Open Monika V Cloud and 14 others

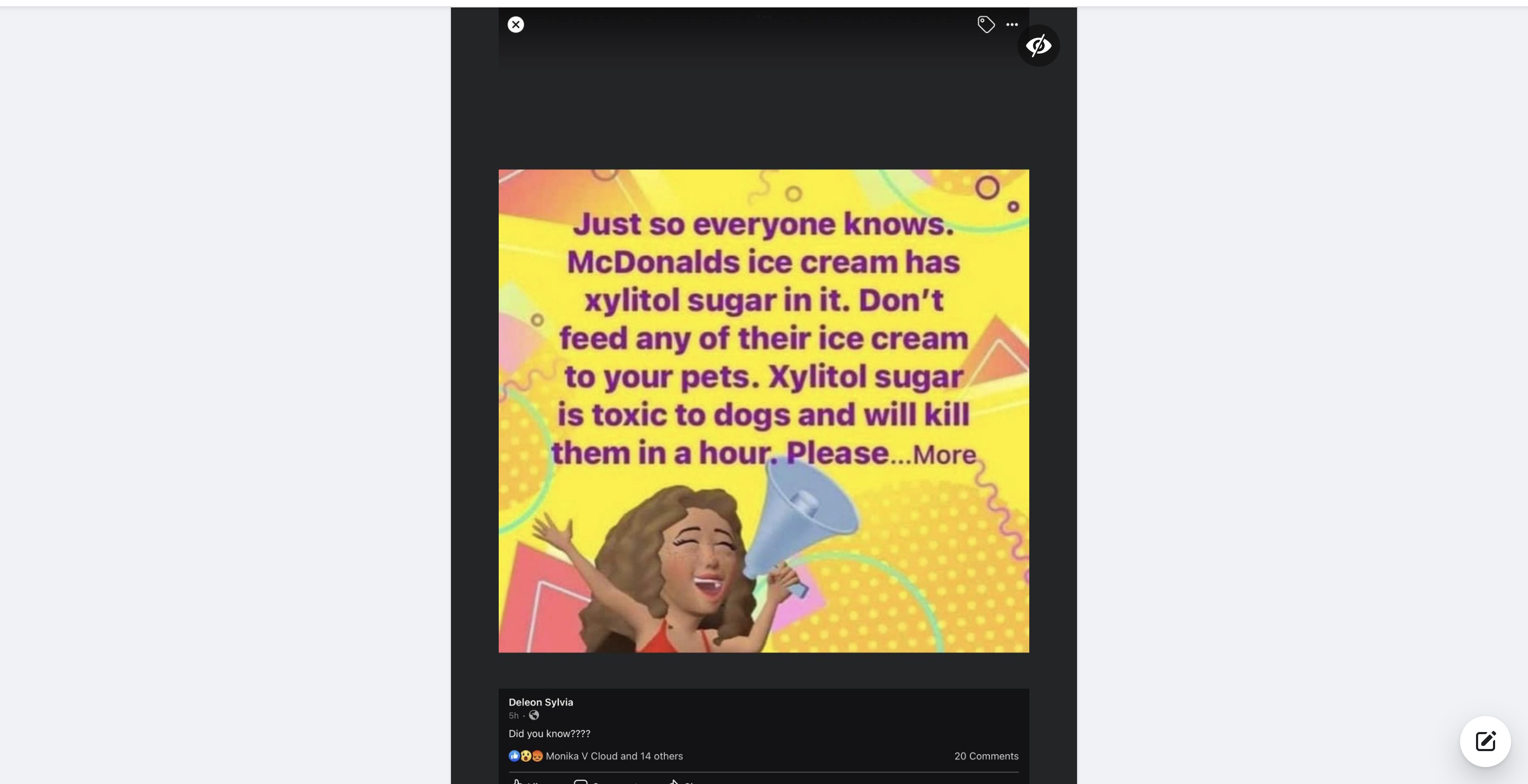614,756
